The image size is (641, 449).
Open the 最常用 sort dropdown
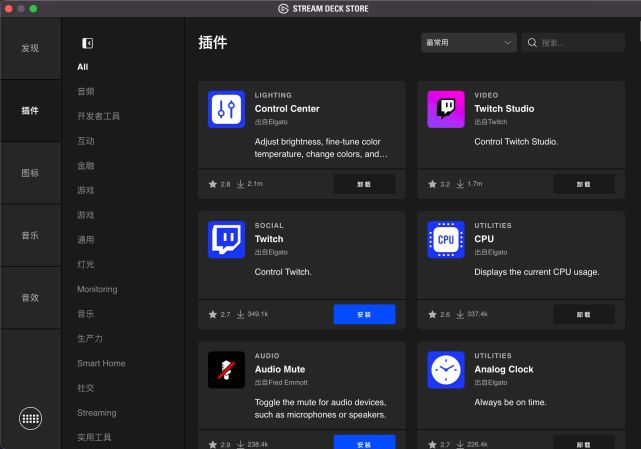[x=468, y=43]
